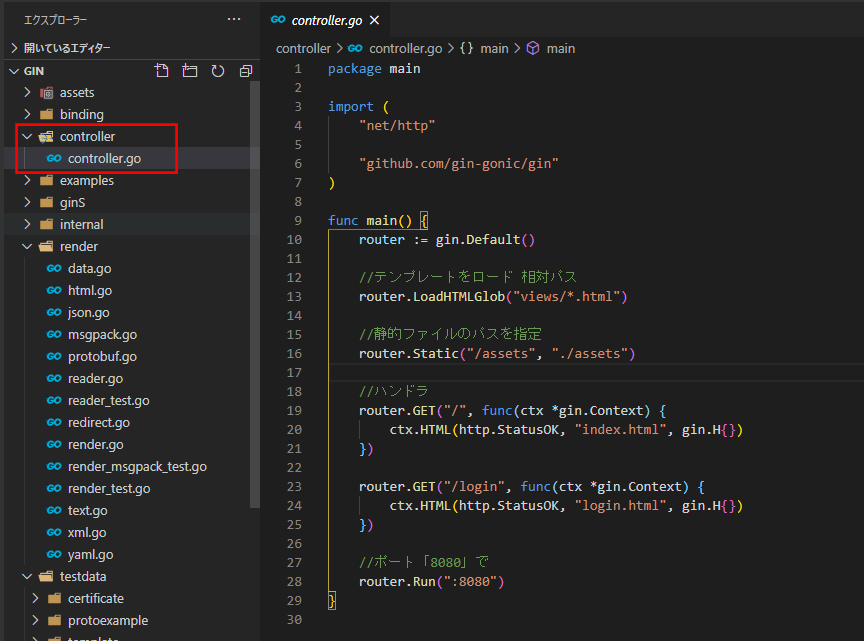Expand the ginS folder

[27, 202]
